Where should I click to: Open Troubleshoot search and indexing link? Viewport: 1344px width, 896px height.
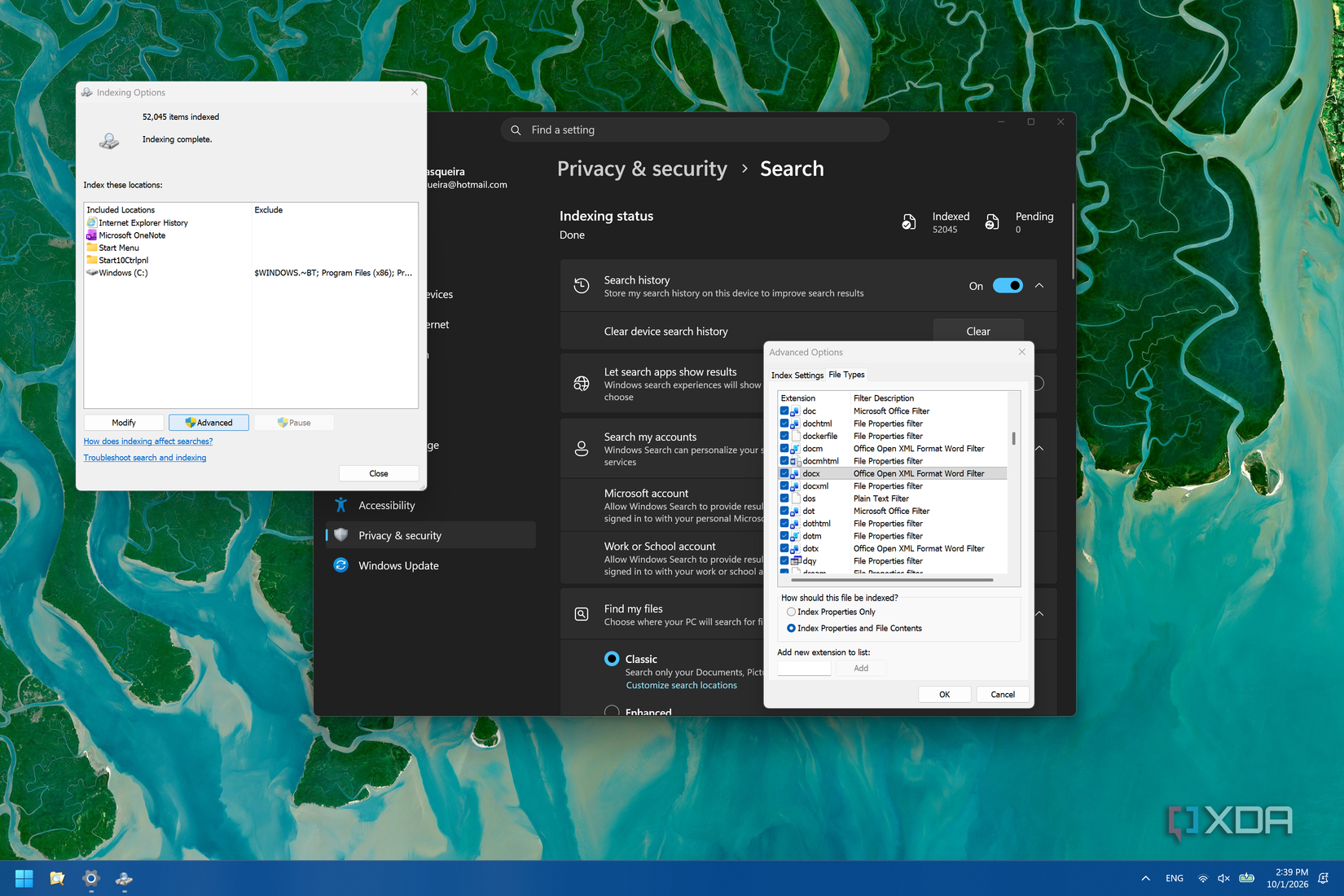tap(145, 458)
